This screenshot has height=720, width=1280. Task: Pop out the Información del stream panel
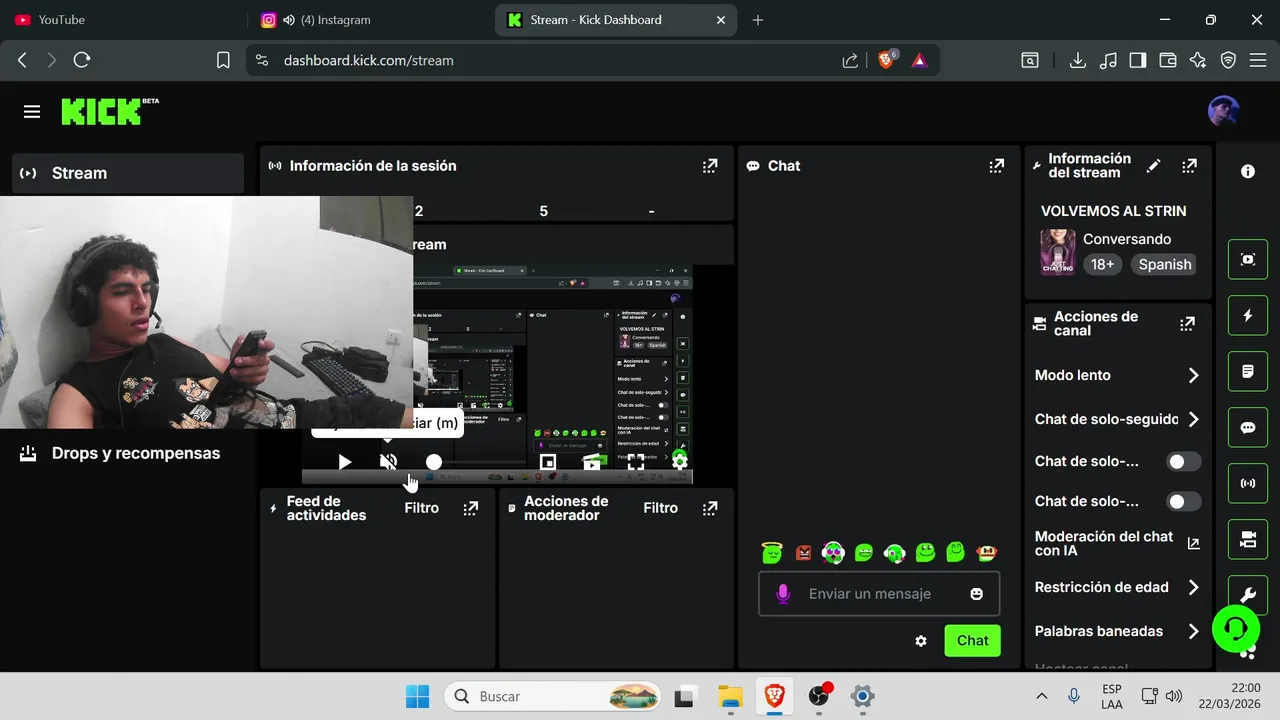point(1189,166)
